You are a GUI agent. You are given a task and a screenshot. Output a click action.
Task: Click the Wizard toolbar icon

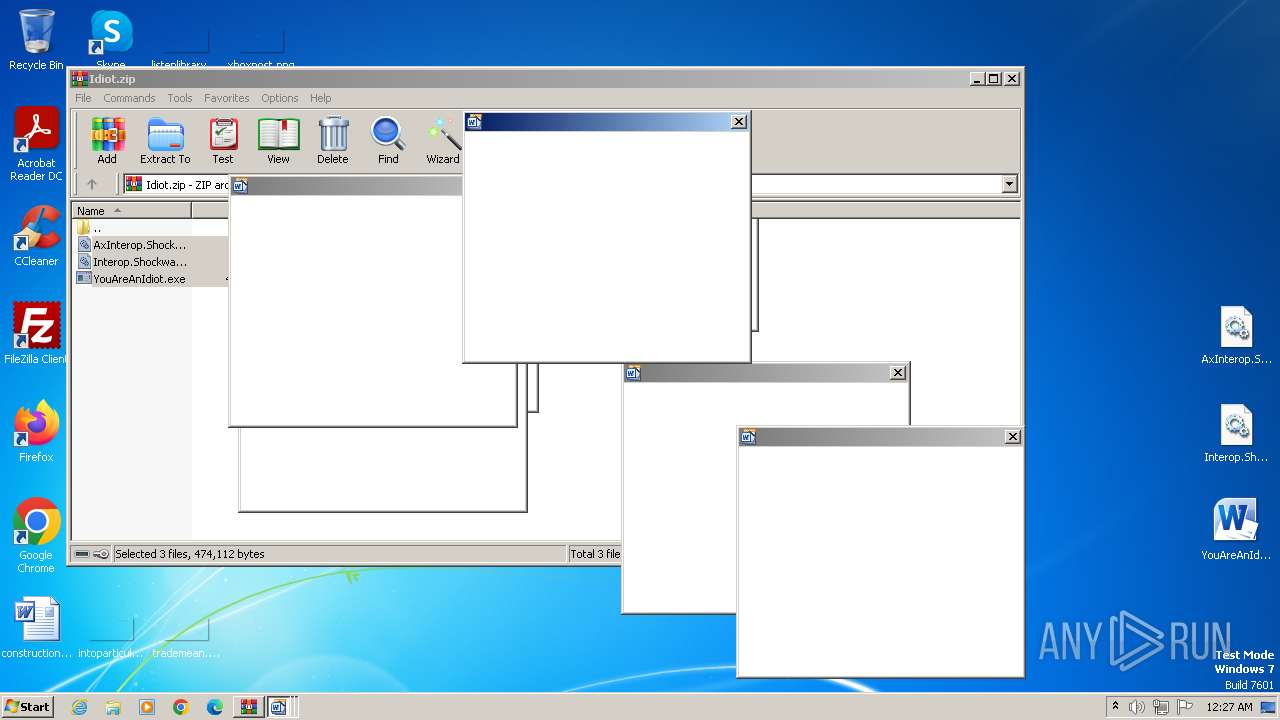click(443, 140)
